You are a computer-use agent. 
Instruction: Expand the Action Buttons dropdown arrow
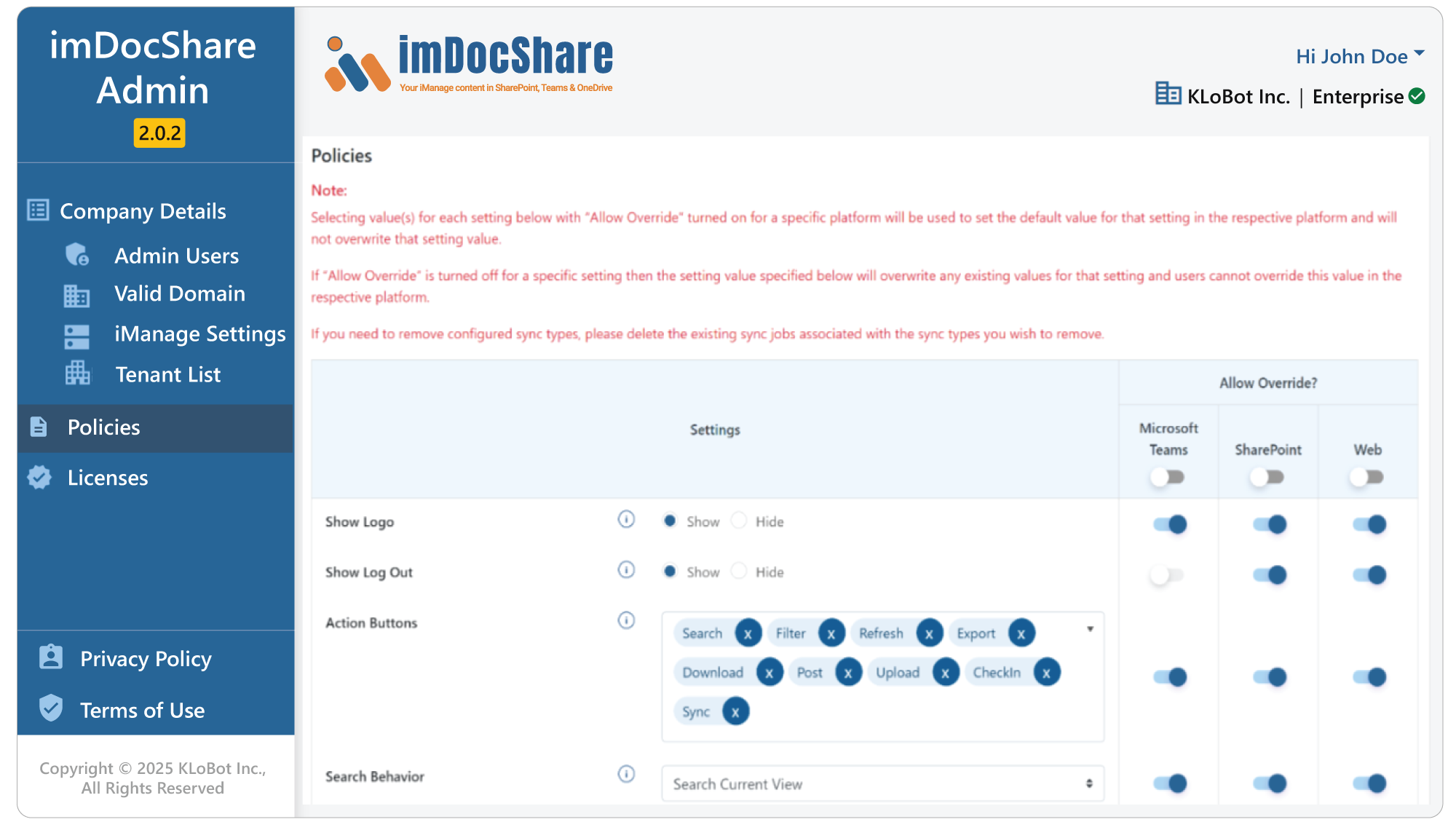(x=1090, y=629)
